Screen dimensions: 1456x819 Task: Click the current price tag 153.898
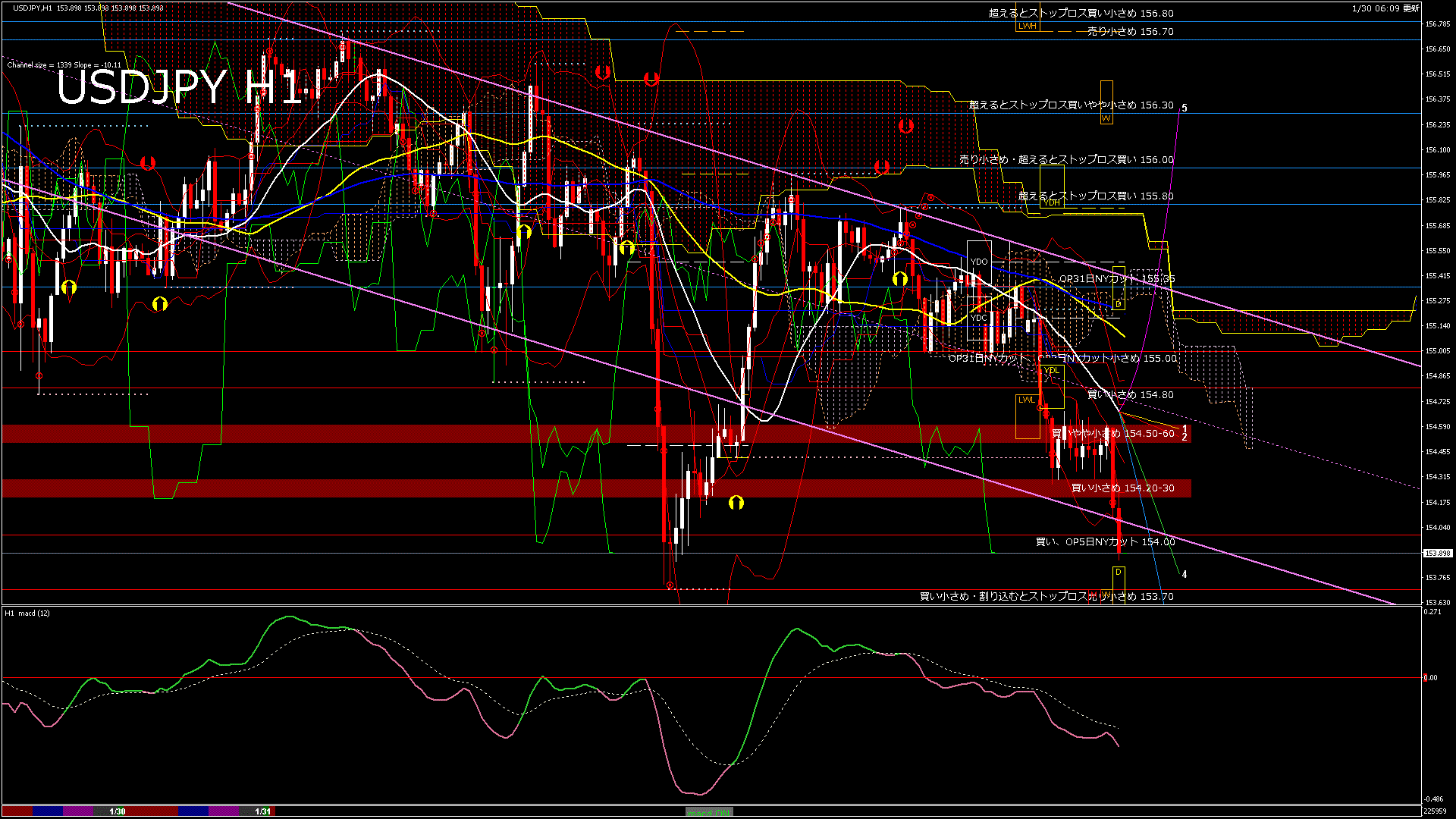1437,554
